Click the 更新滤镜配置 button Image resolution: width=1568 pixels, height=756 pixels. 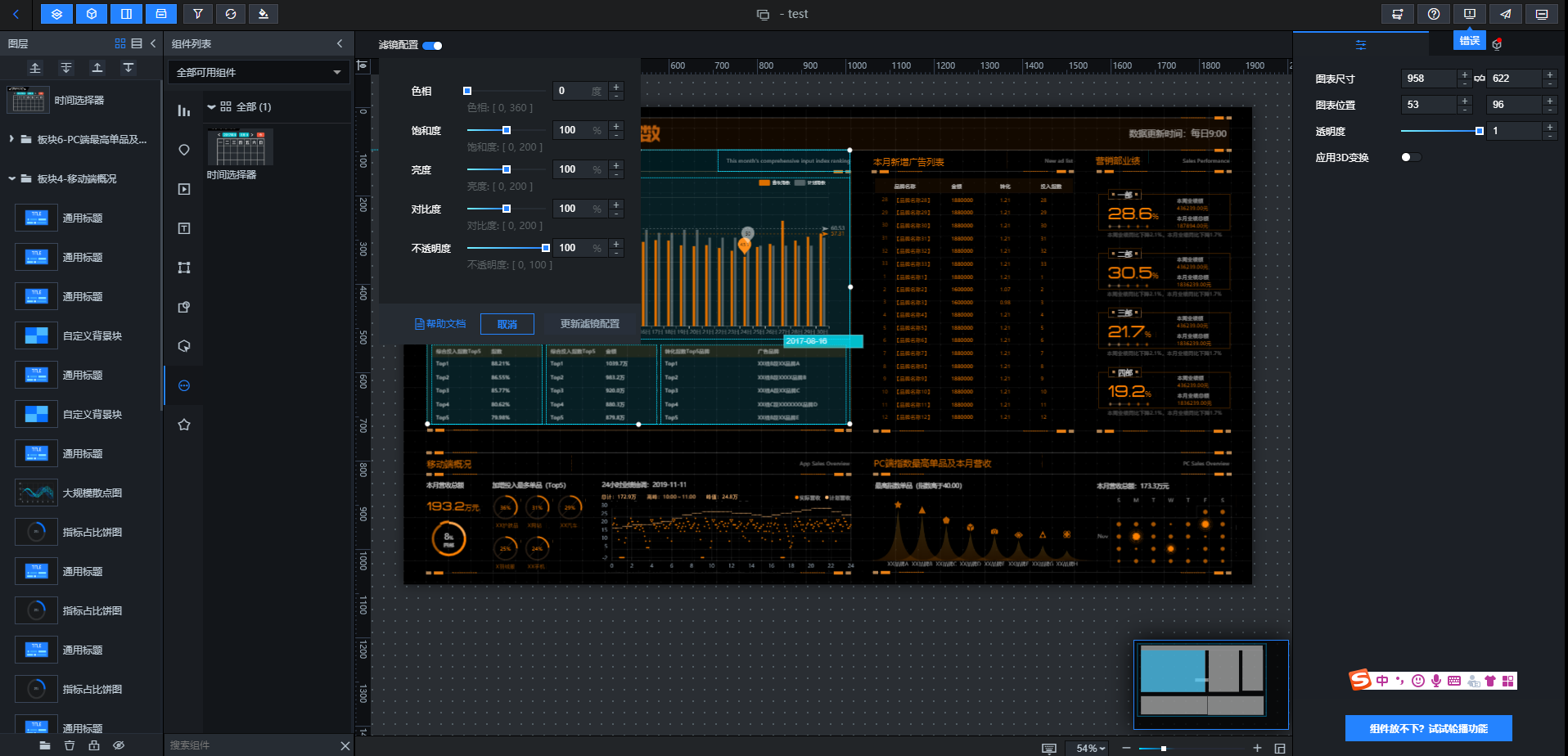(590, 324)
